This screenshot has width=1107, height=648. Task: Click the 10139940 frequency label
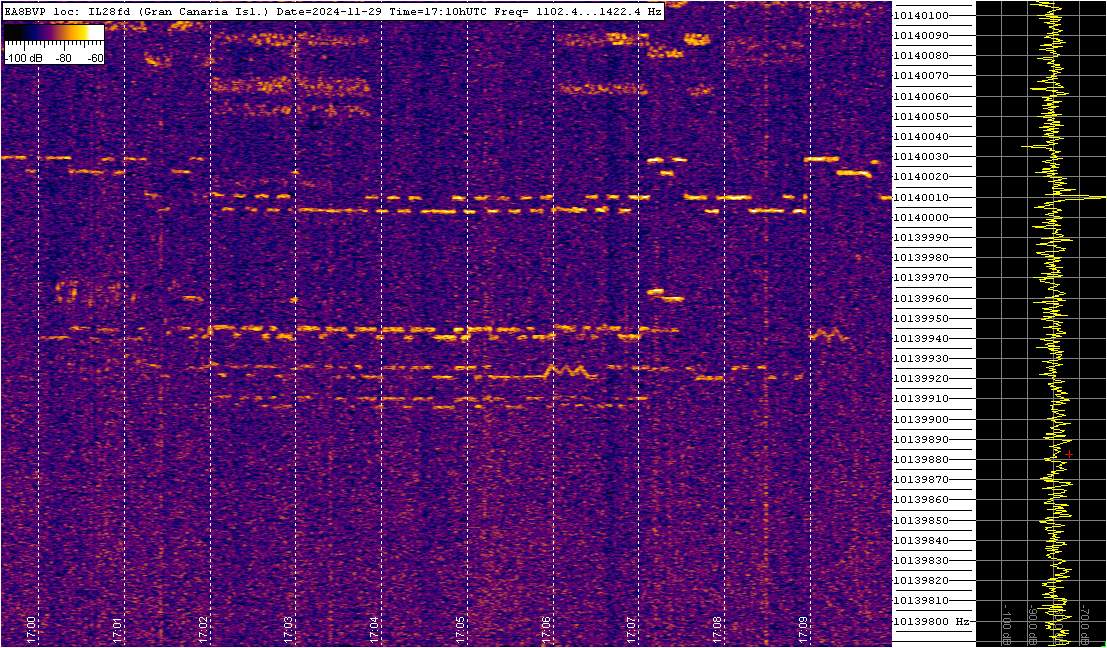tap(921, 339)
